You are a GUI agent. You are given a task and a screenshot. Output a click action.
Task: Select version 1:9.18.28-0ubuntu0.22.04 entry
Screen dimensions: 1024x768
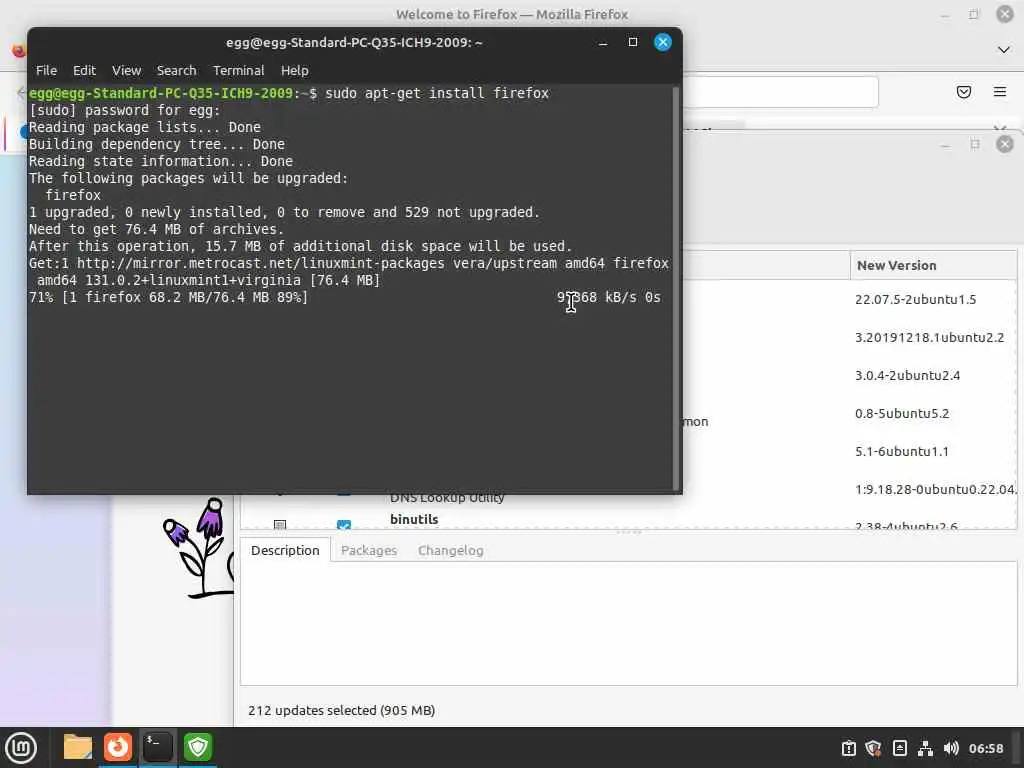[x=935, y=489]
